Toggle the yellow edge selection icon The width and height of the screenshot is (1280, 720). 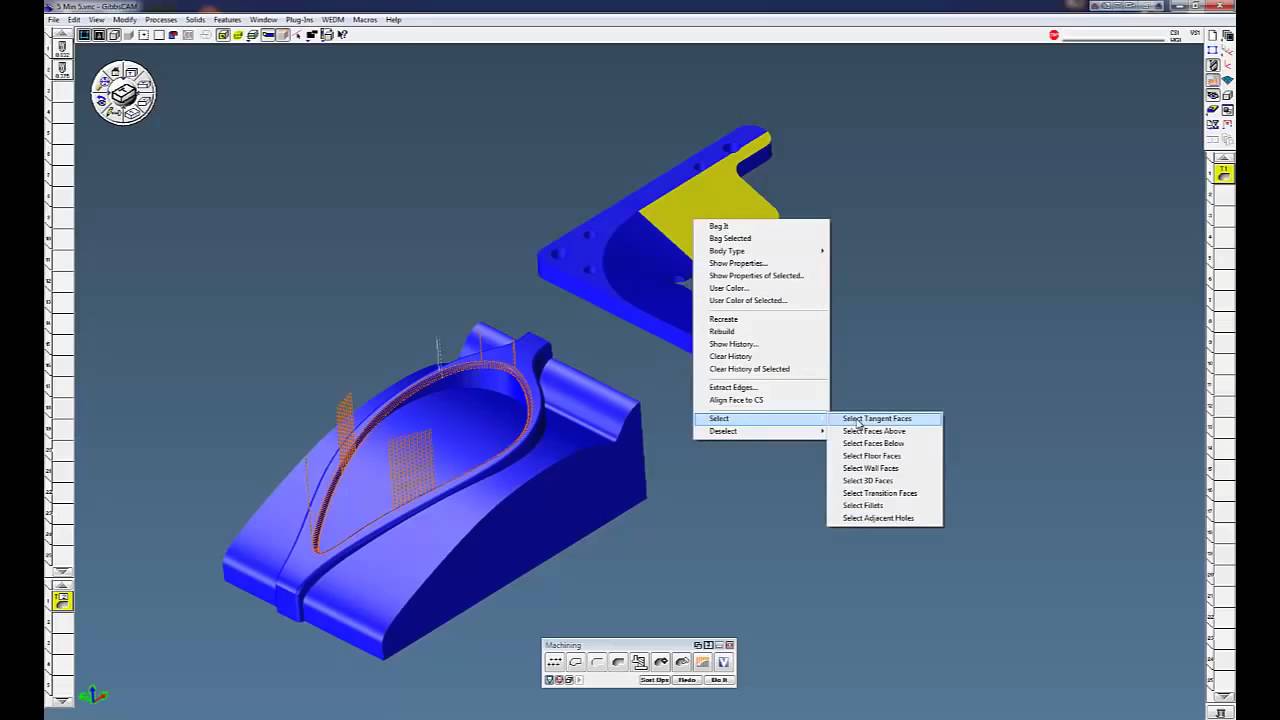pos(238,35)
